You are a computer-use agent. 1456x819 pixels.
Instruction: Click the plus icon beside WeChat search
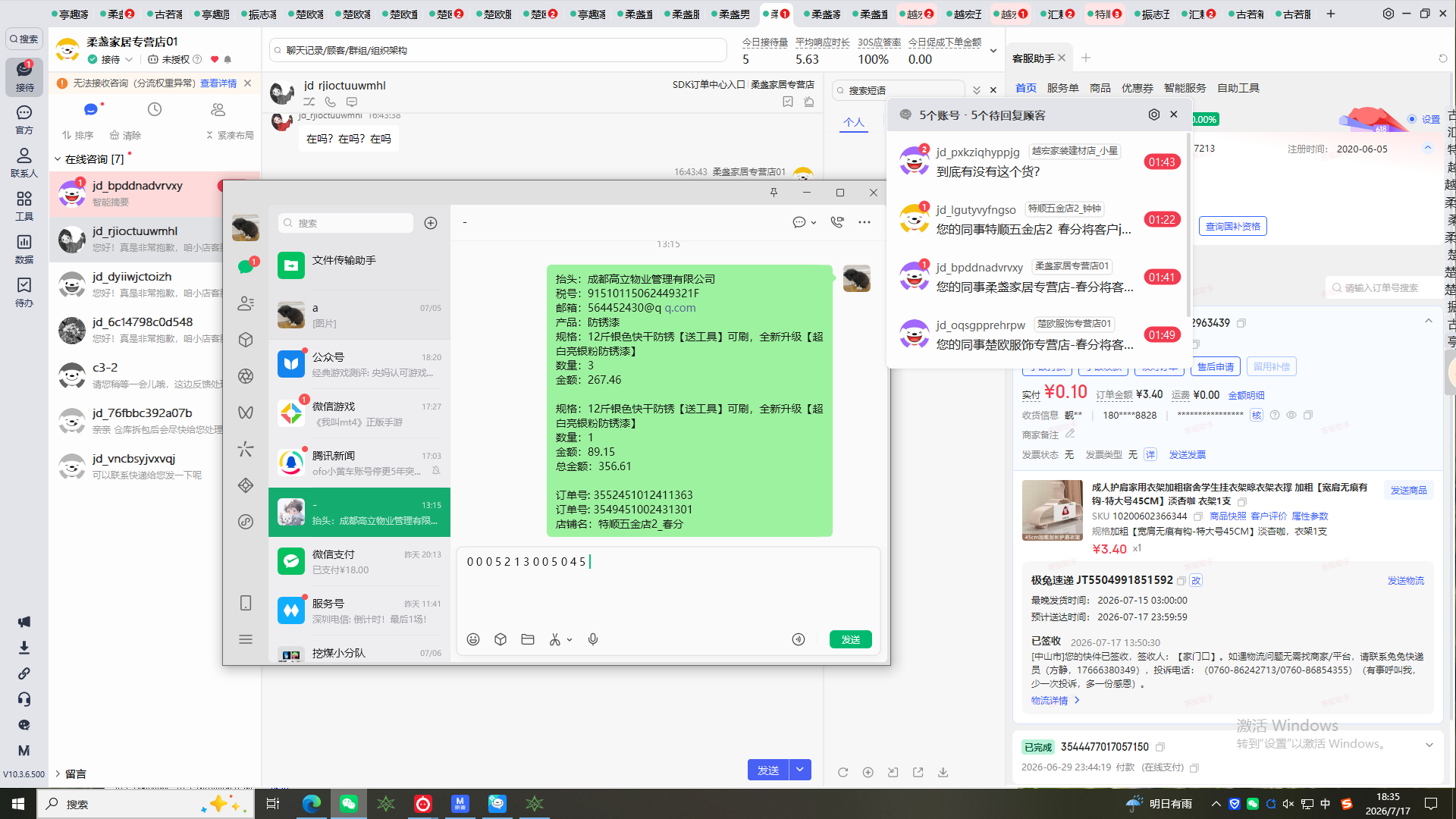431,223
